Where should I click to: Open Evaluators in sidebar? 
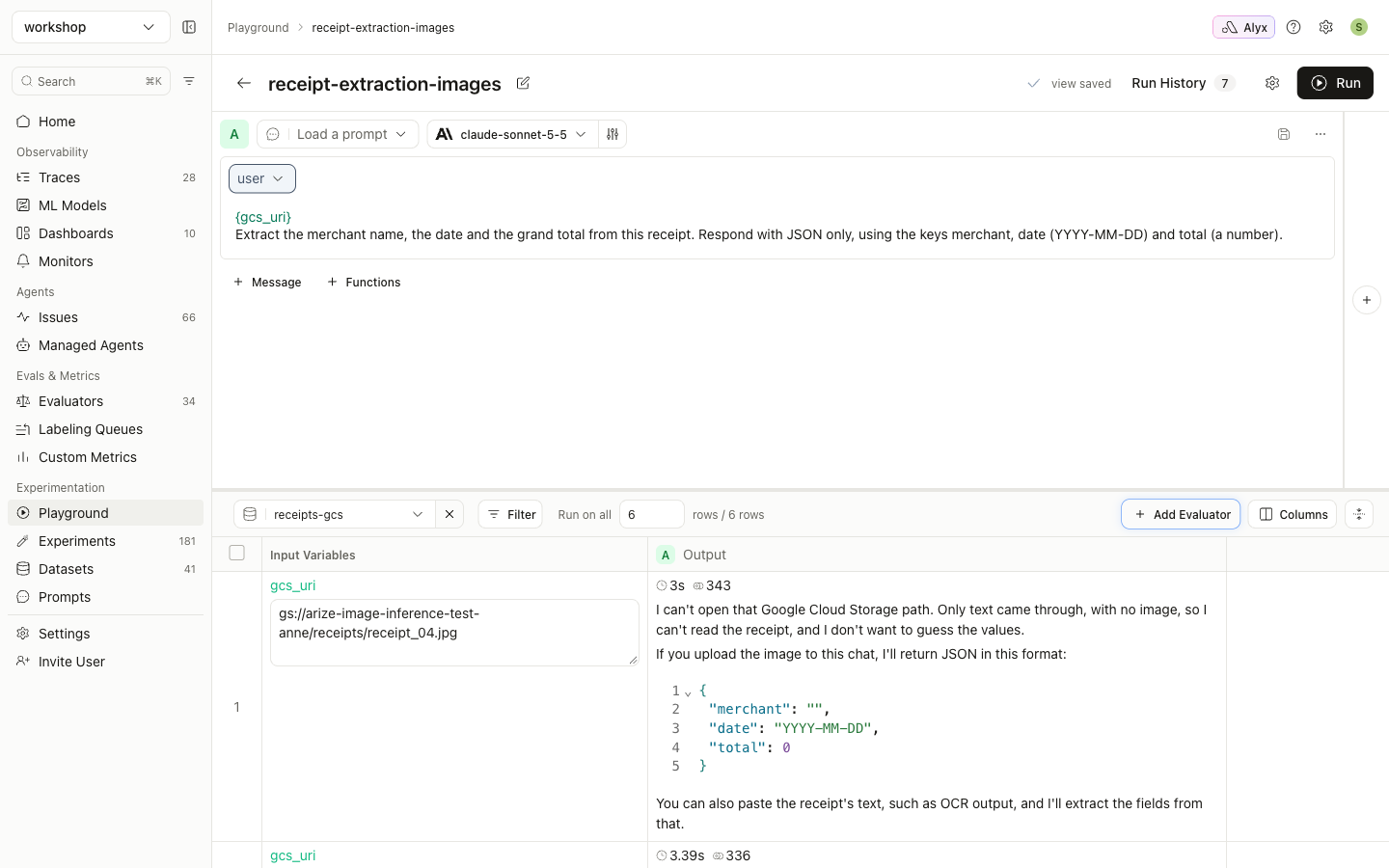(106, 401)
